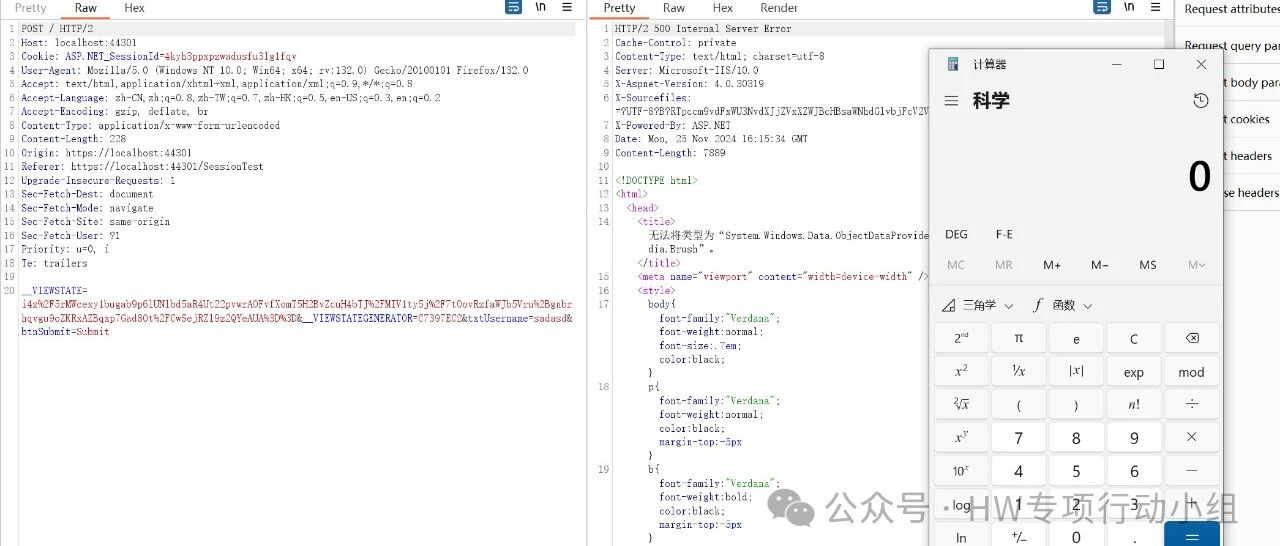Screen dimensions: 1280x546
Task: Click the mod key in calculator
Action: [x=1191, y=371]
